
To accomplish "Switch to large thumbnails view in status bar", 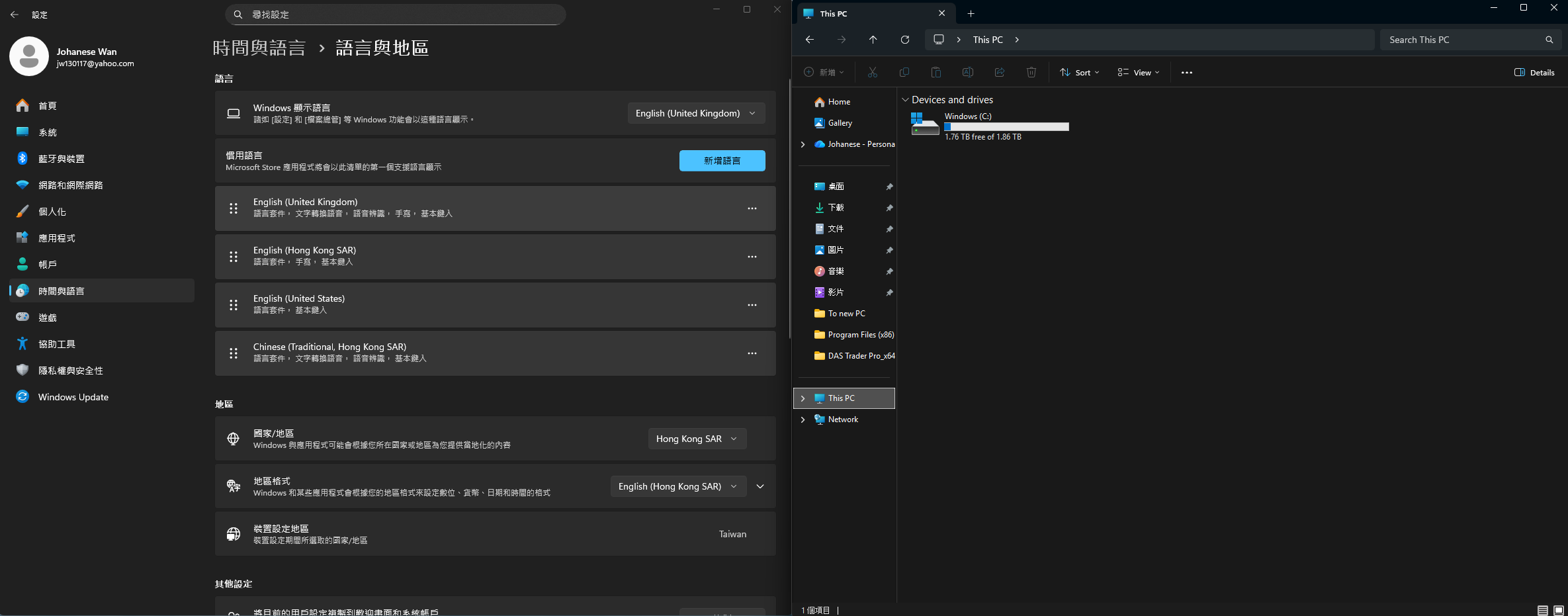I will (x=1558, y=610).
